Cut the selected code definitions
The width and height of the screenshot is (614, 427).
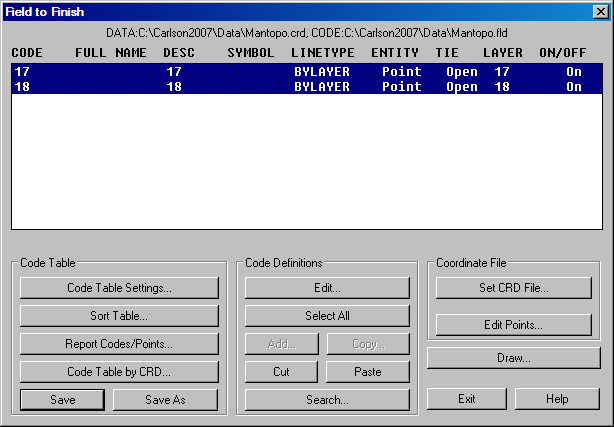281,372
